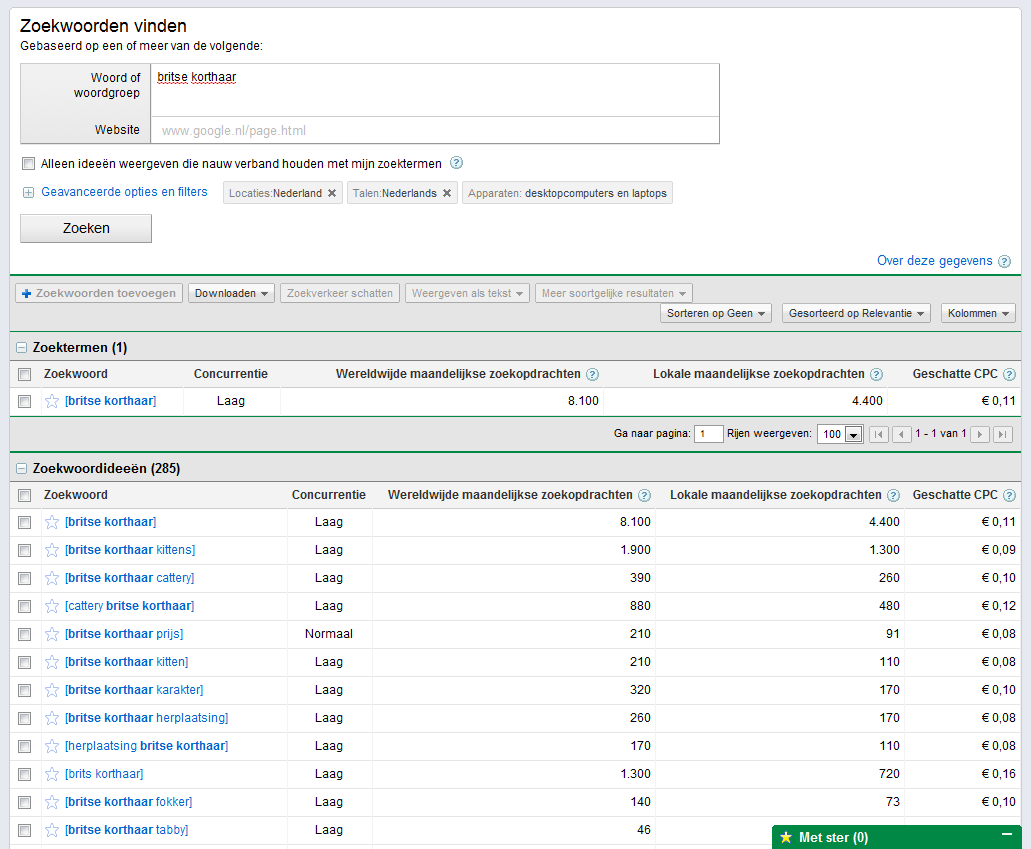
Task: Enable Alleen ideeën weergeven checkbox
Action: (x=28, y=164)
